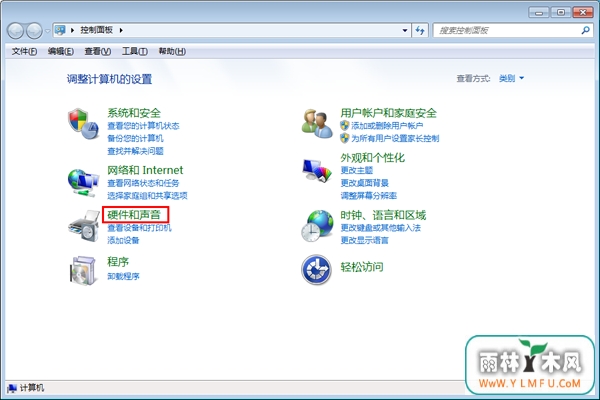Screen dimensions: 600x400
Task: Click the 计算机 status bar text
Action: (x=32, y=388)
